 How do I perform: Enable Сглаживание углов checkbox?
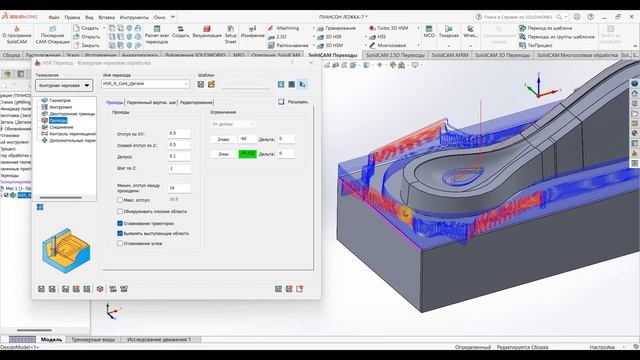click(x=120, y=243)
